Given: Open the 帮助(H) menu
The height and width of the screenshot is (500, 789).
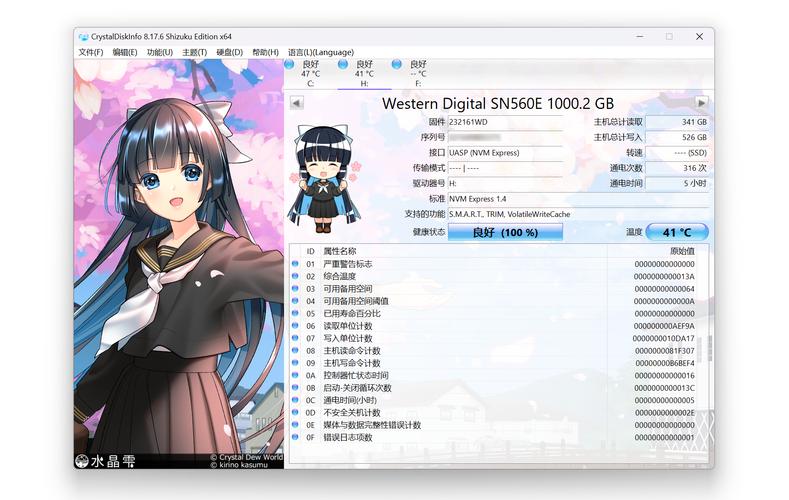Looking at the screenshot, I should (x=265, y=52).
